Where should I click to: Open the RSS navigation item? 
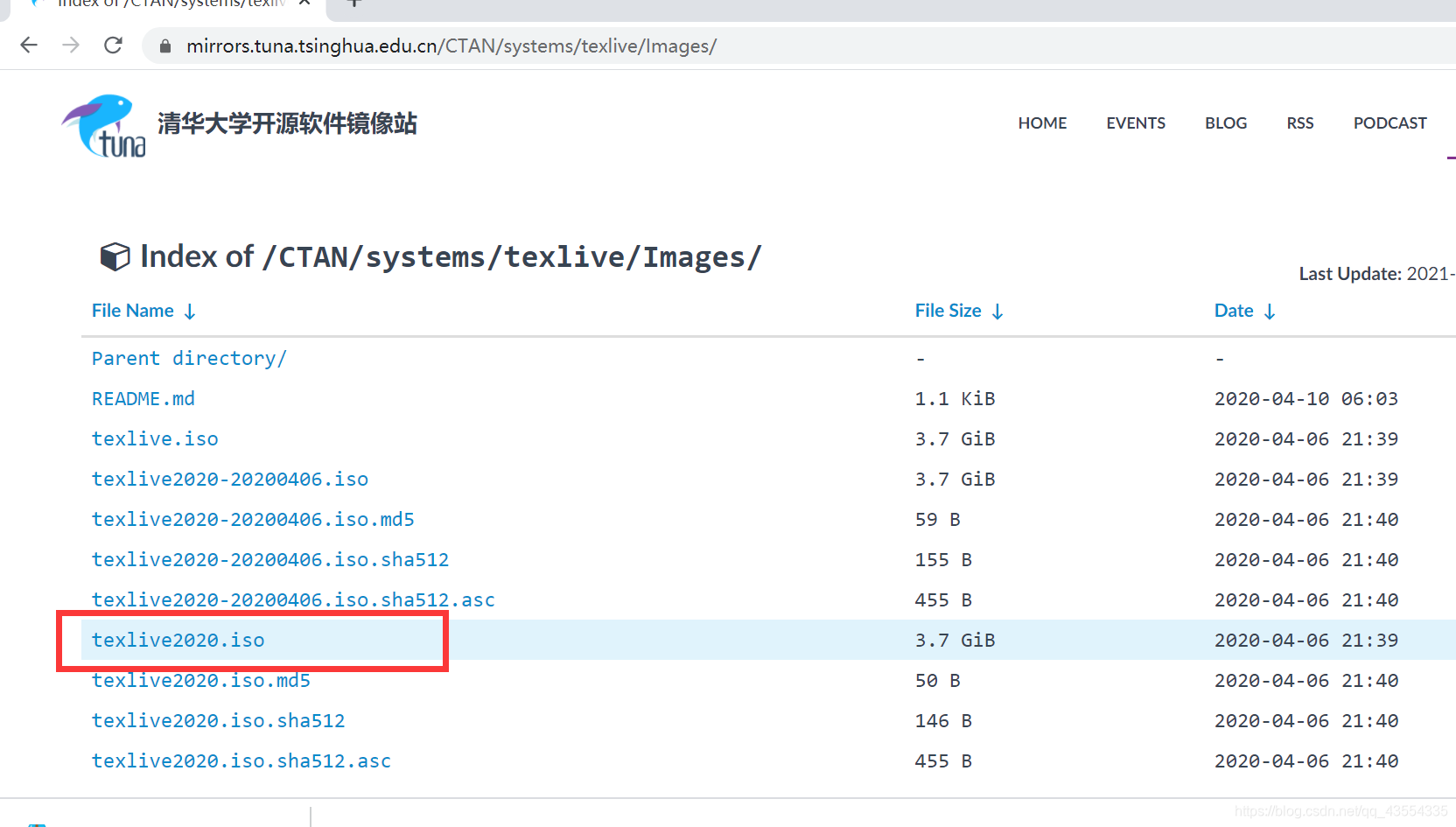coord(1300,123)
